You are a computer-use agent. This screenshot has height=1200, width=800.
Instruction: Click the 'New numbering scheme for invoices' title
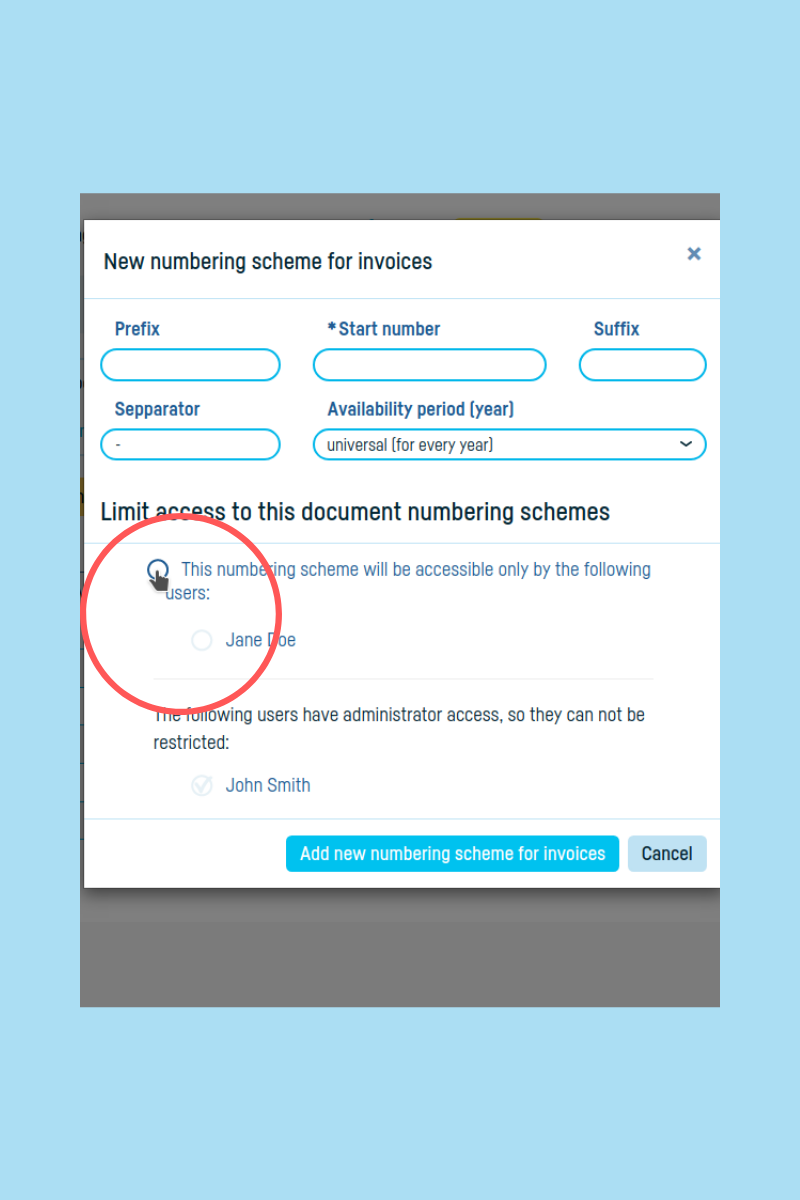coord(268,262)
